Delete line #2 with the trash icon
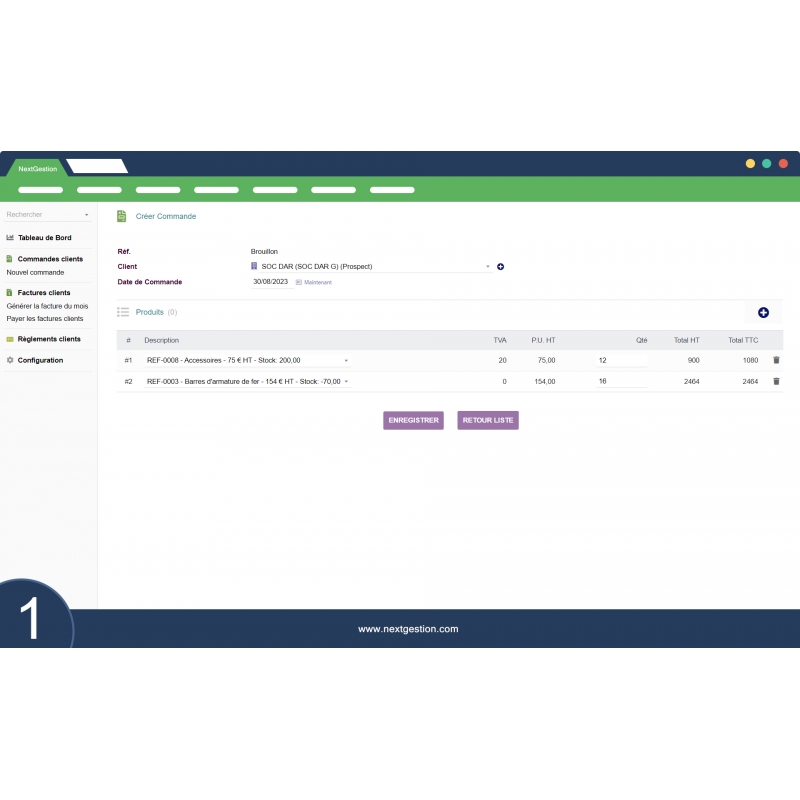This screenshot has height=800, width=800. pyautogui.click(x=775, y=381)
